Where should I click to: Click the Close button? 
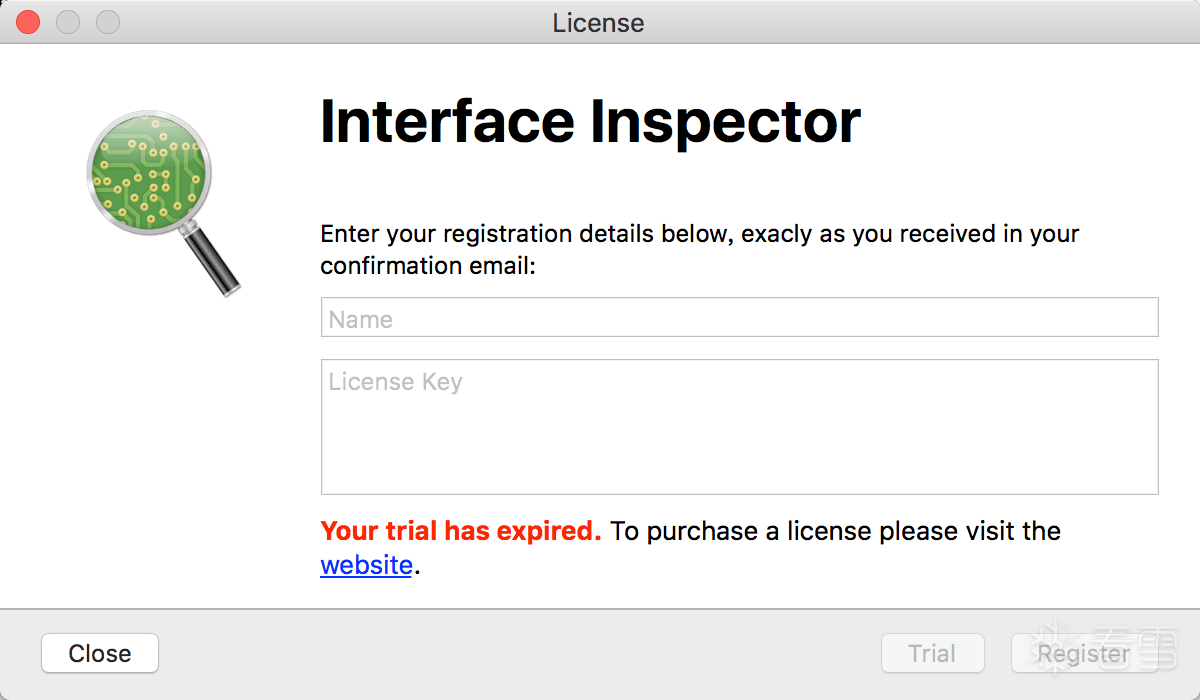point(100,654)
